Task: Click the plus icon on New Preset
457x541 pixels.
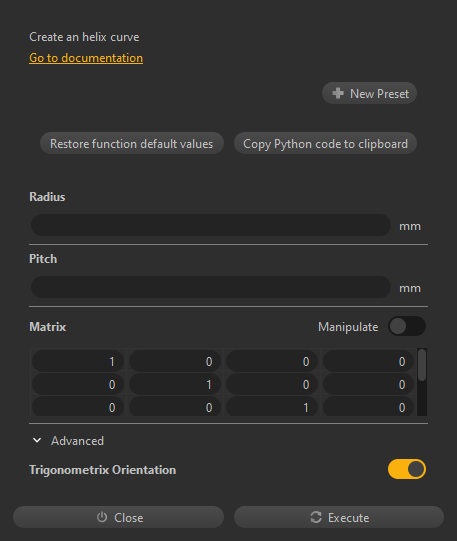Action: [338, 93]
